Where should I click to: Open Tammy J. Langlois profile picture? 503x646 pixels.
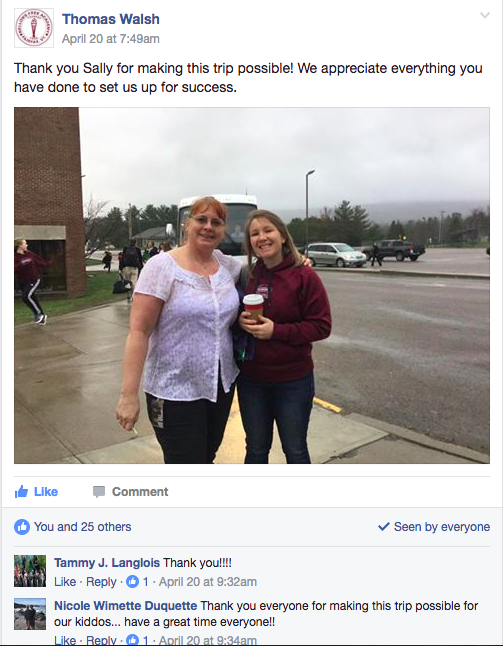[x=30, y=571]
